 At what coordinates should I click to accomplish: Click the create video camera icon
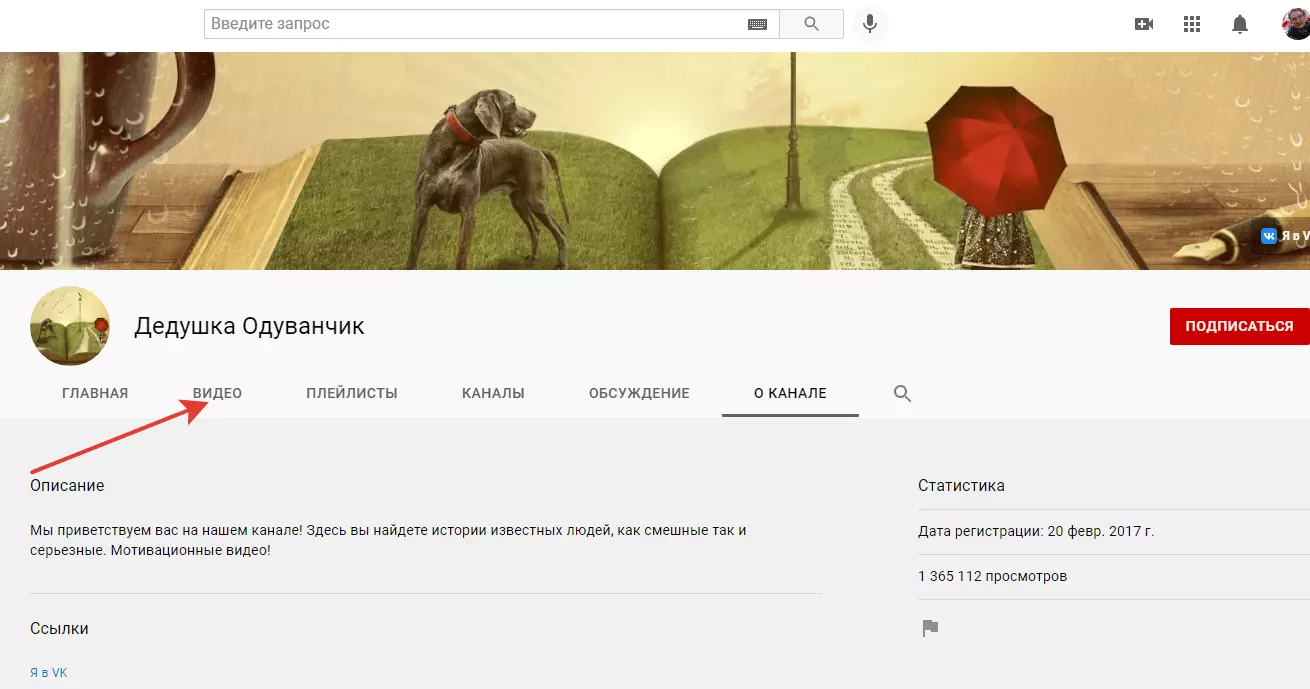tap(1144, 24)
